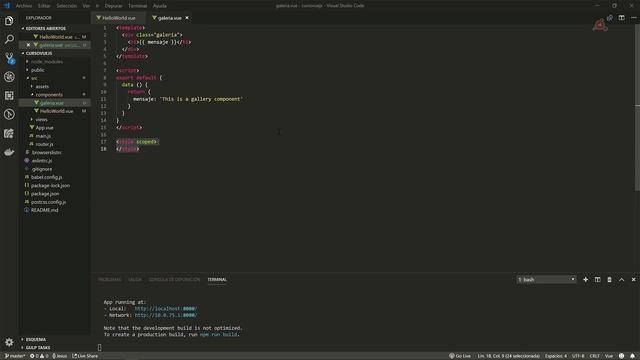Collapse the components folder

coord(49,95)
